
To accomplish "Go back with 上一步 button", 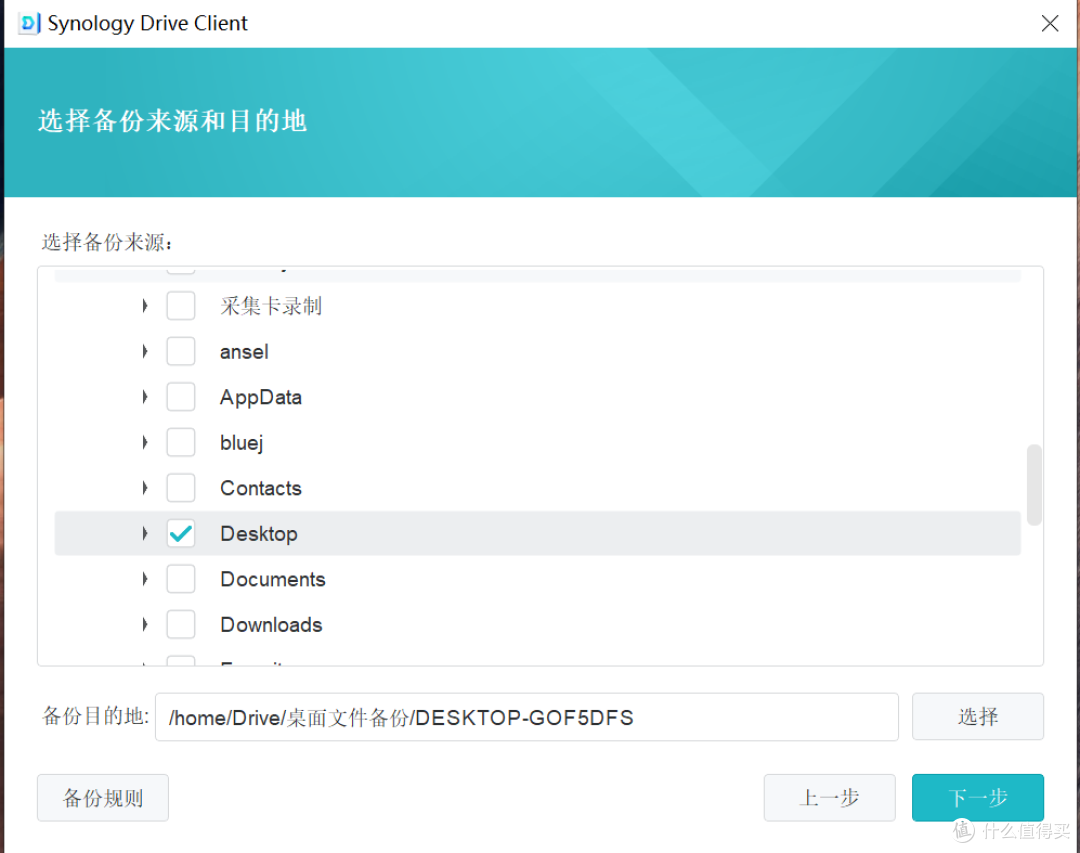I will coord(829,797).
